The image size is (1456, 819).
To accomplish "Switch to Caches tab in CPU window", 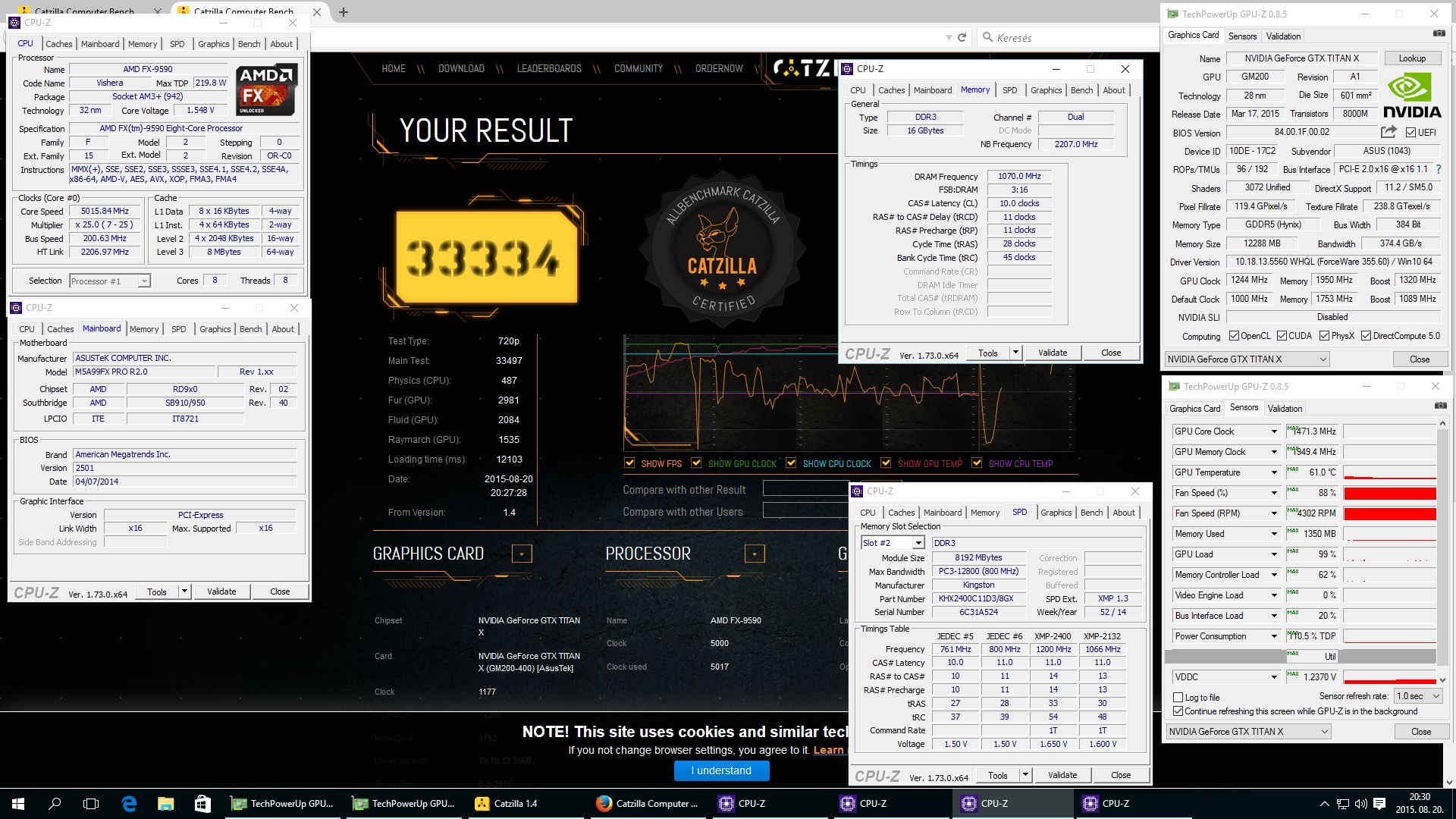I will [58, 44].
